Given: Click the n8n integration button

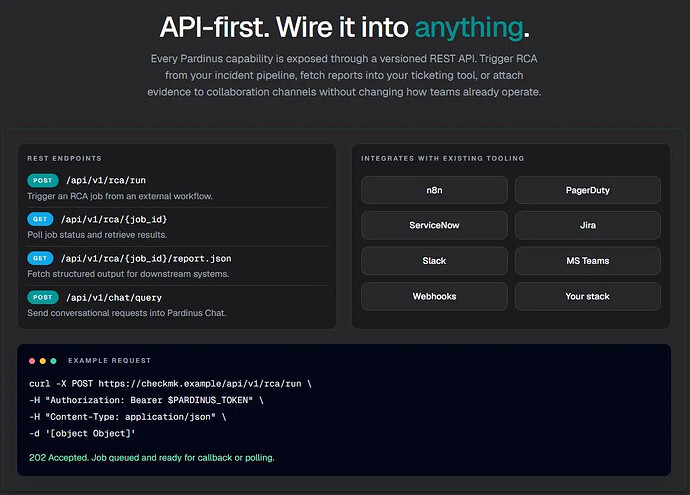Looking at the screenshot, I should (x=434, y=190).
